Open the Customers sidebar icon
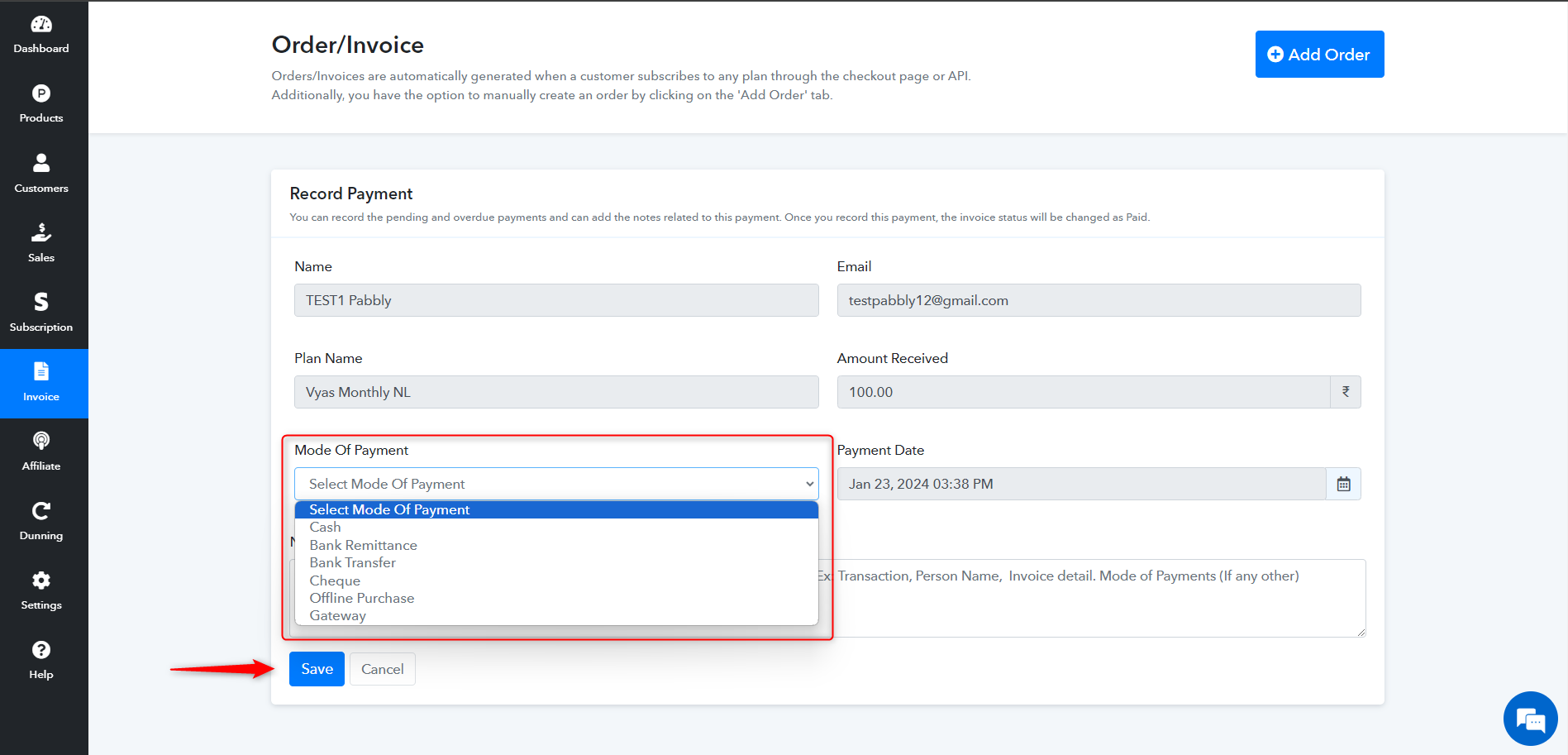This screenshot has height=755, width=1568. coord(41,162)
